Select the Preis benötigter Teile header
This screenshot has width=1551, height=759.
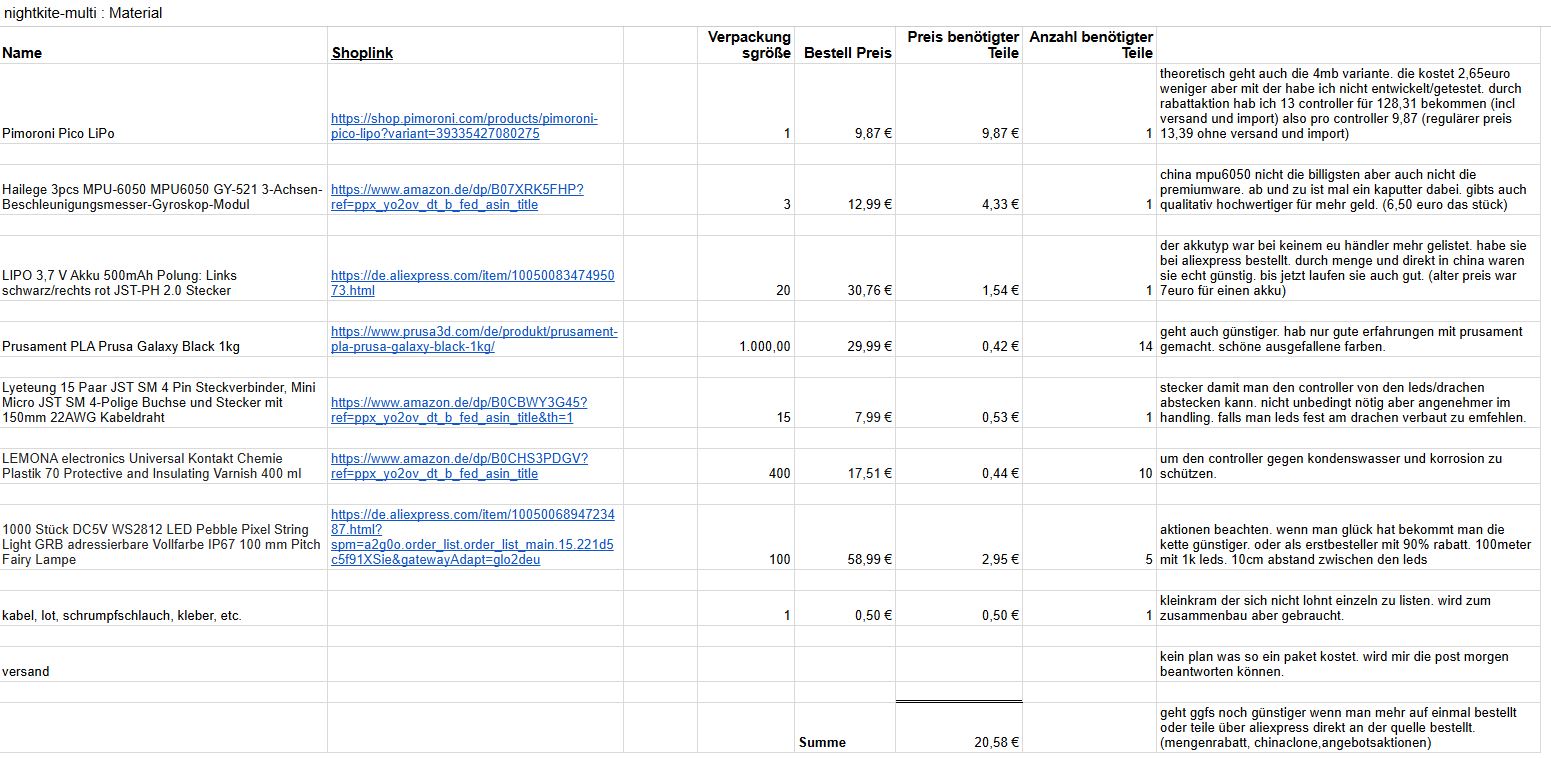coord(962,45)
